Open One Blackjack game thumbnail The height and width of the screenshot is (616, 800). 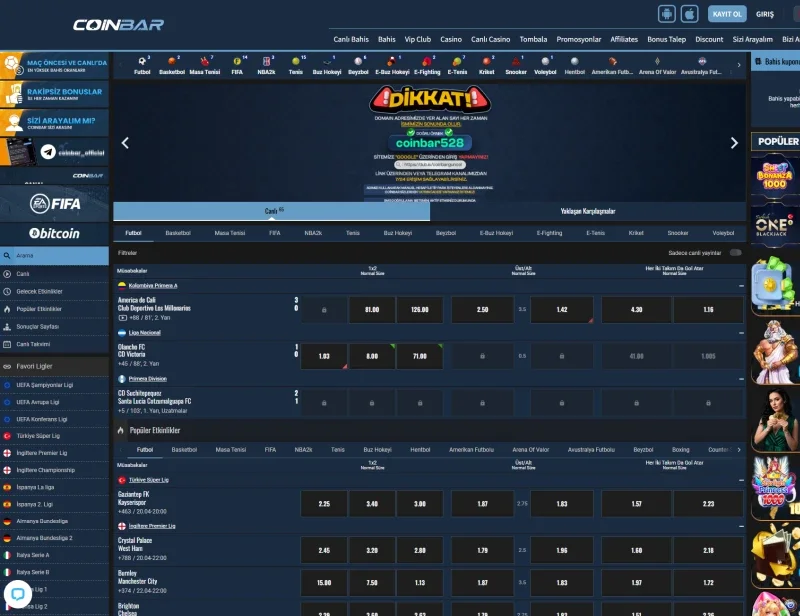[x=774, y=225]
